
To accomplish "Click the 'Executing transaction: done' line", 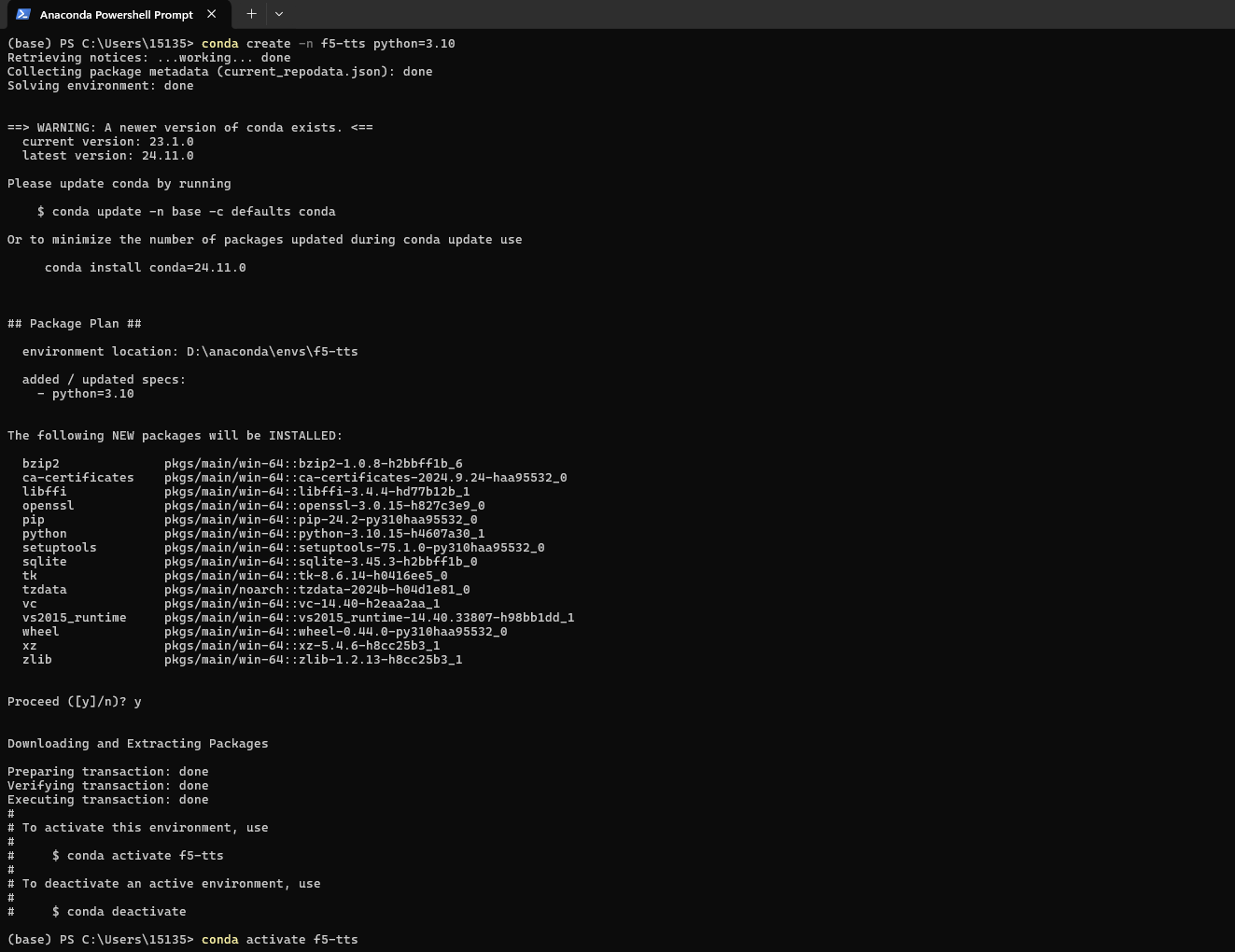I will coord(108,800).
